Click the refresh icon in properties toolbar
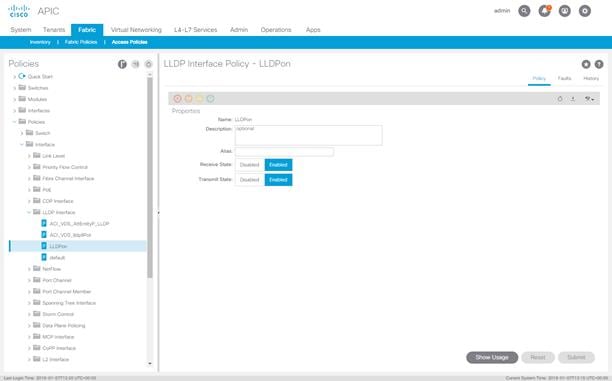The image size is (612, 381). click(560, 99)
